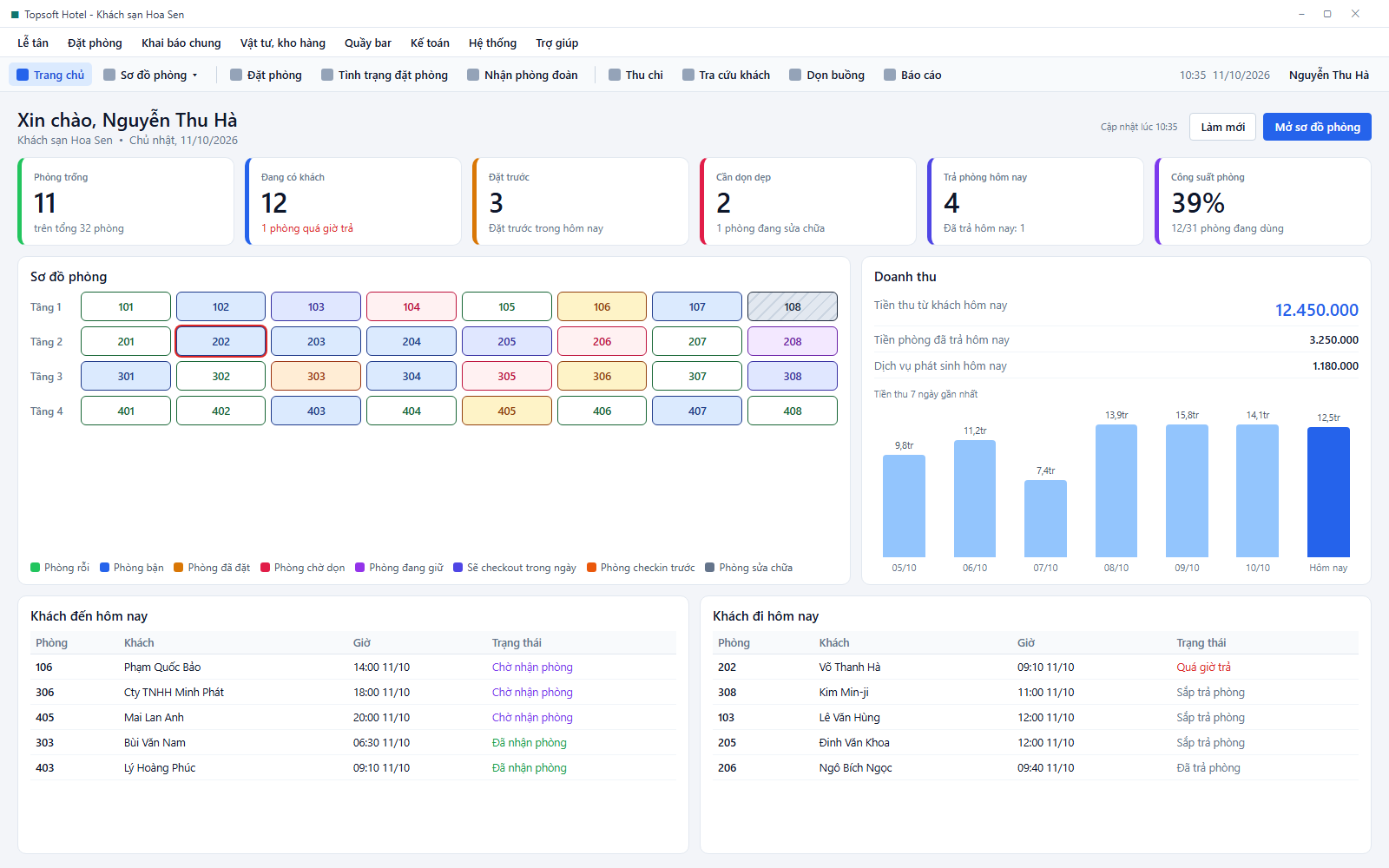Click the Dọn buồng toolbar icon
The image size is (1389, 868).
pyautogui.click(x=795, y=75)
